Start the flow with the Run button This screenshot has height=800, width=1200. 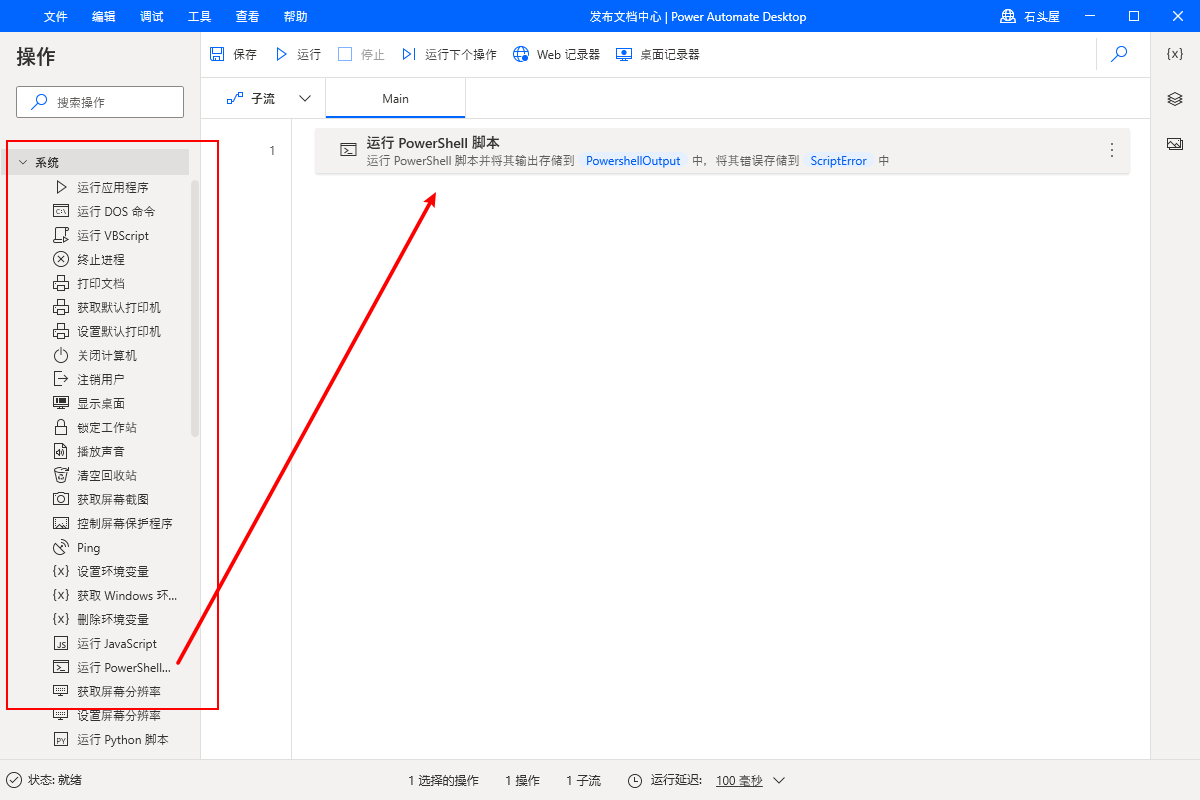pos(298,54)
